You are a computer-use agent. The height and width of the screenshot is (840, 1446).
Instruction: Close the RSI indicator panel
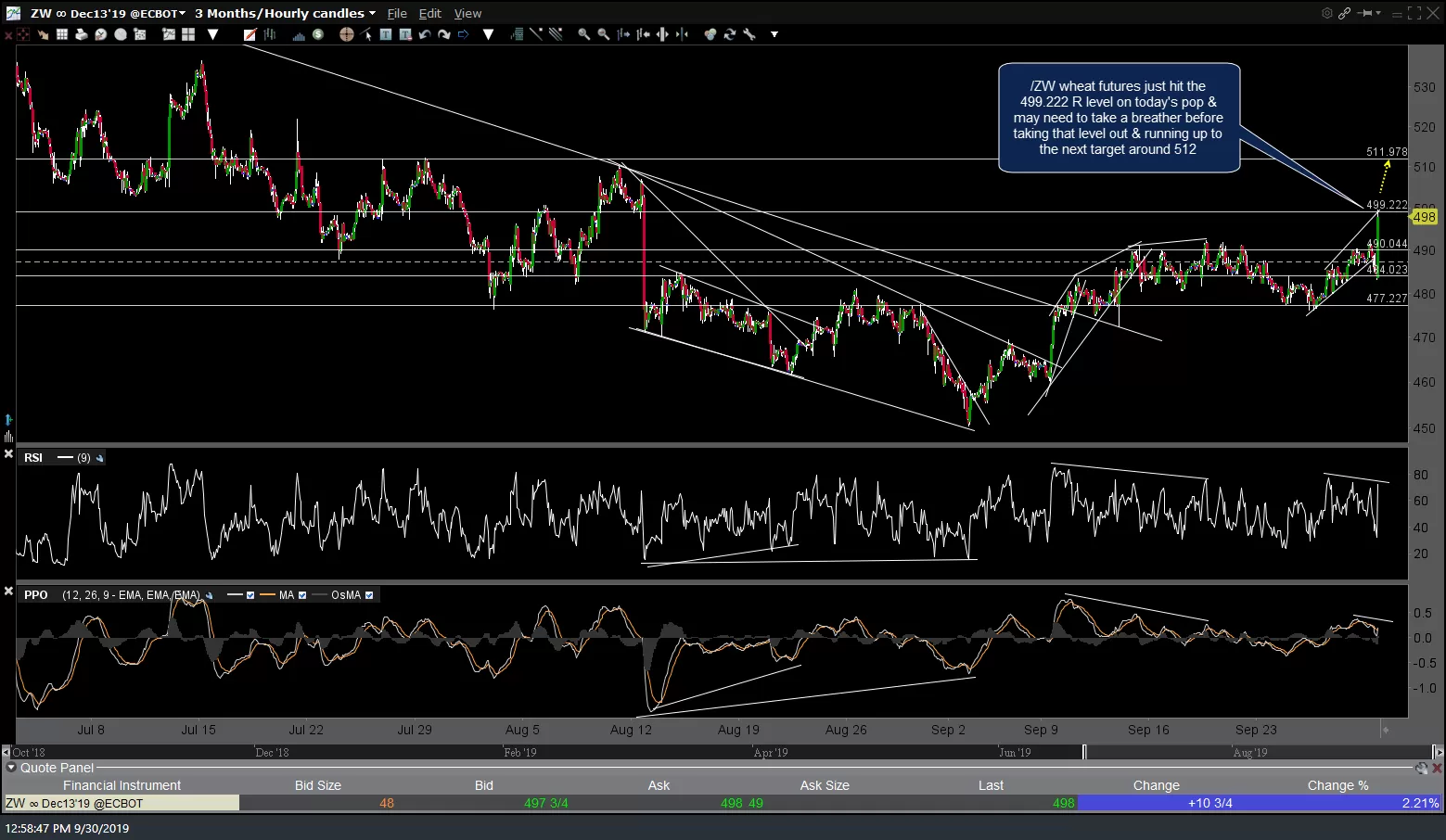pos(8,454)
